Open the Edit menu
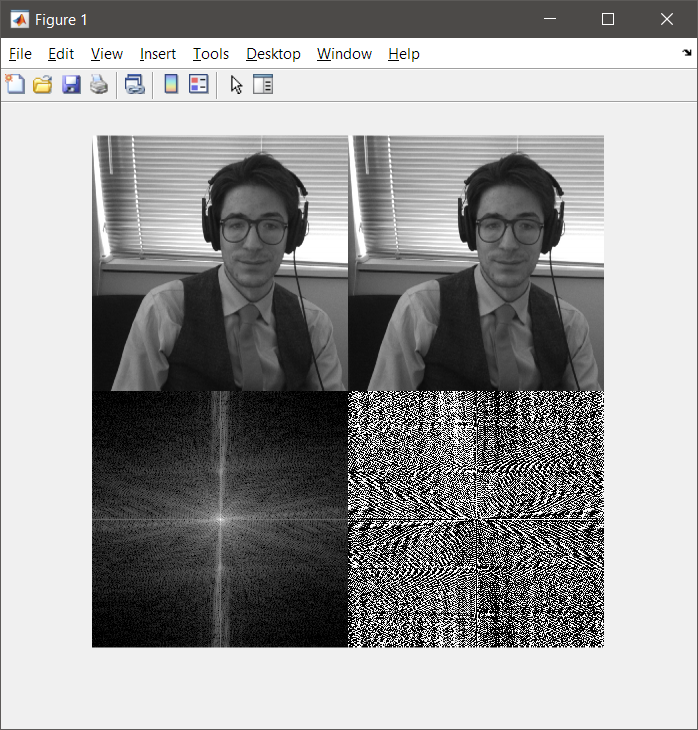 pyautogui.click(x=61, y=54)
